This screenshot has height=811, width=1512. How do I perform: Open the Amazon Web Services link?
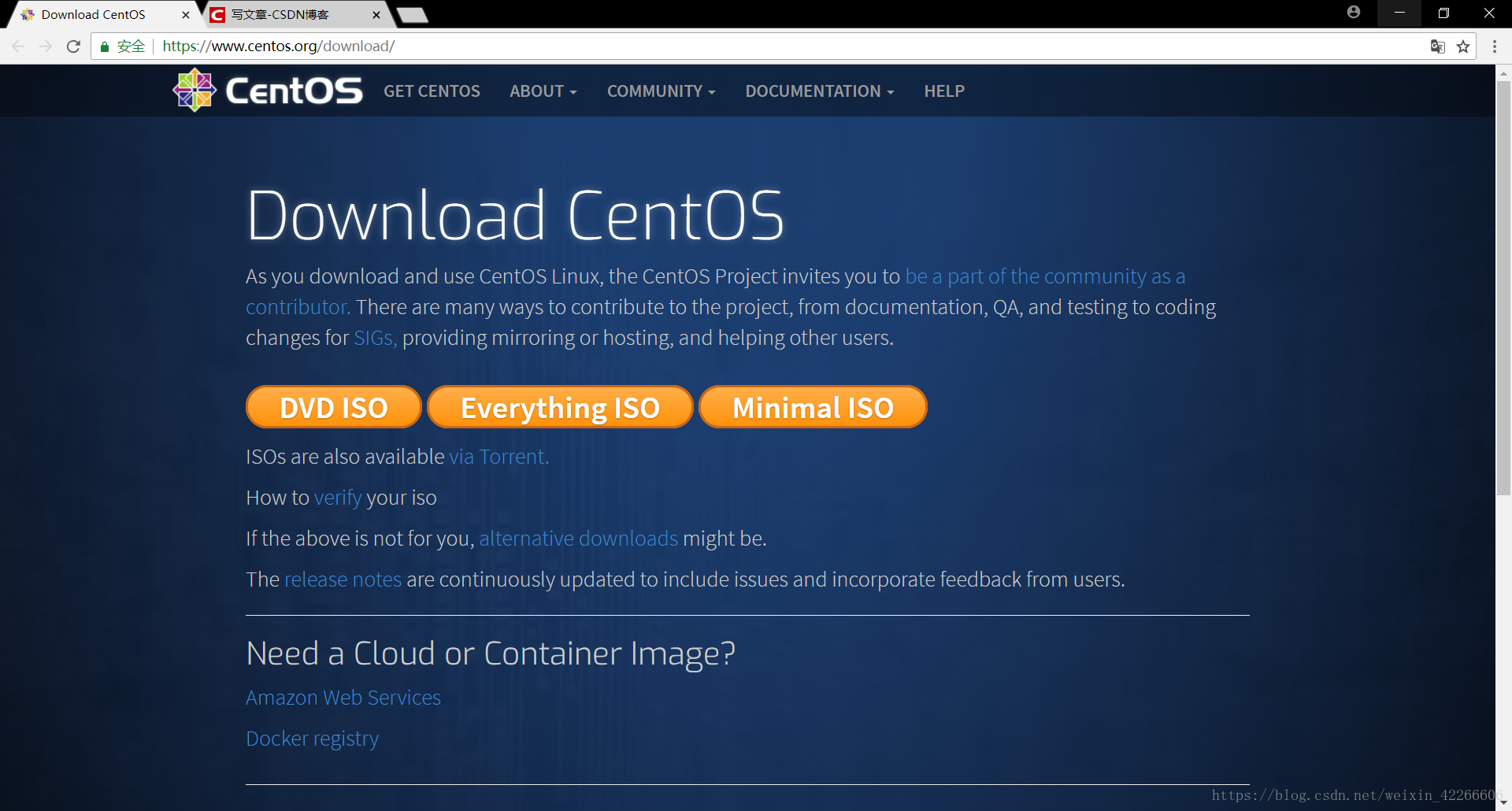[343, 698]
